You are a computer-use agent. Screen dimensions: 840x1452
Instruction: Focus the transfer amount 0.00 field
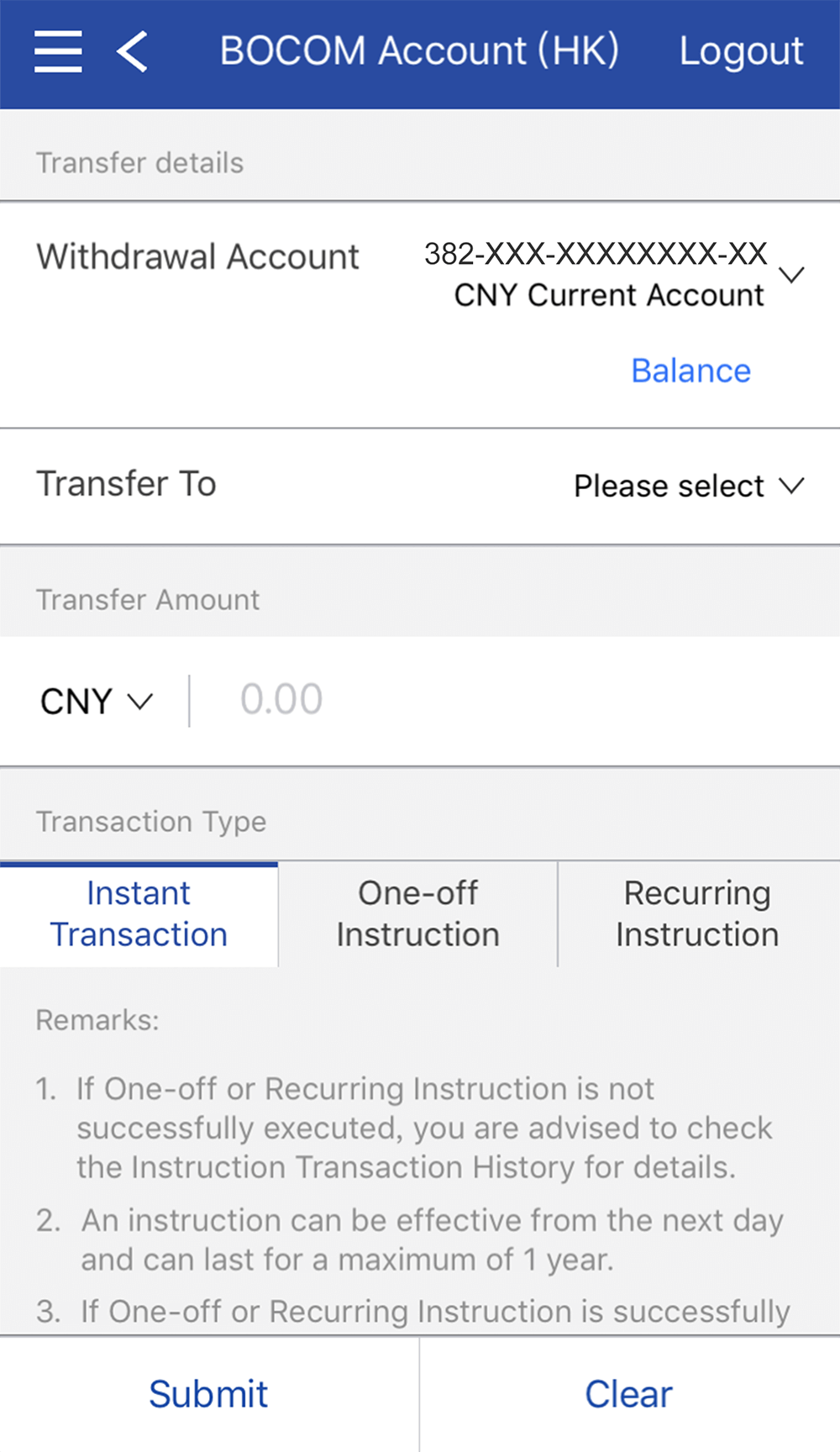[x=504, y=700]
